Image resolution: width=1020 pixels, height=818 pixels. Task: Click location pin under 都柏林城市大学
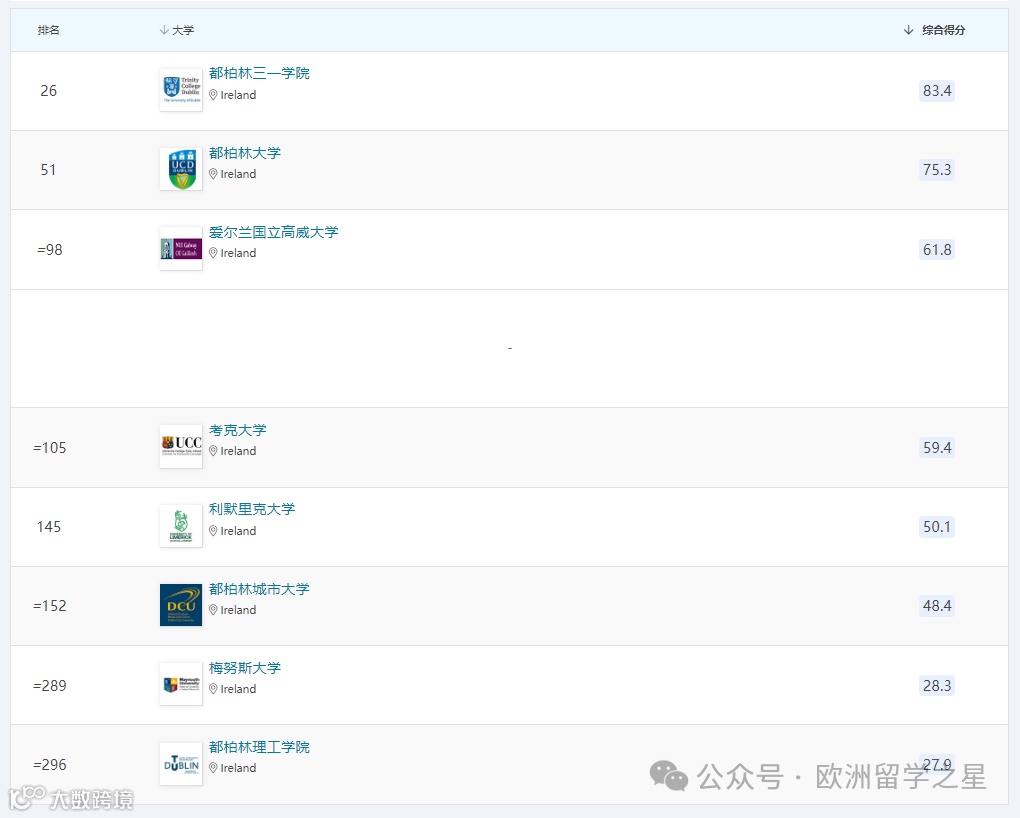213,610
